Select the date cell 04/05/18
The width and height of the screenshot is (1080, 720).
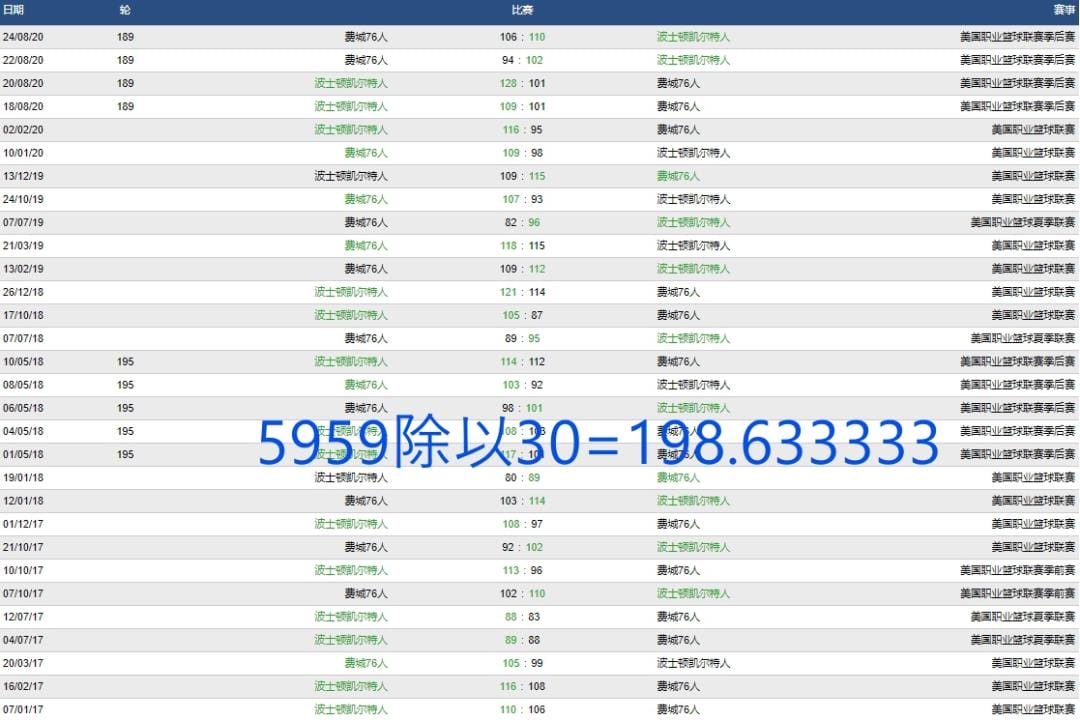pyautogui.click(x=23, y=431)
